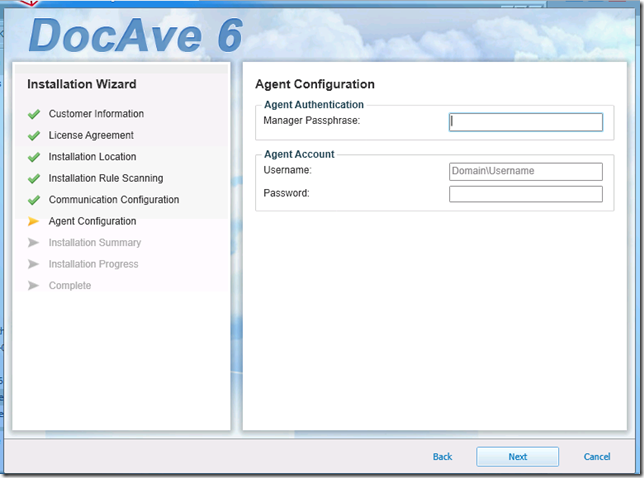The height and width of the screenshot is (478, 644).
Task: Click the green checkmark beside Installation Rule Scanning
Action: pos(34,178)
